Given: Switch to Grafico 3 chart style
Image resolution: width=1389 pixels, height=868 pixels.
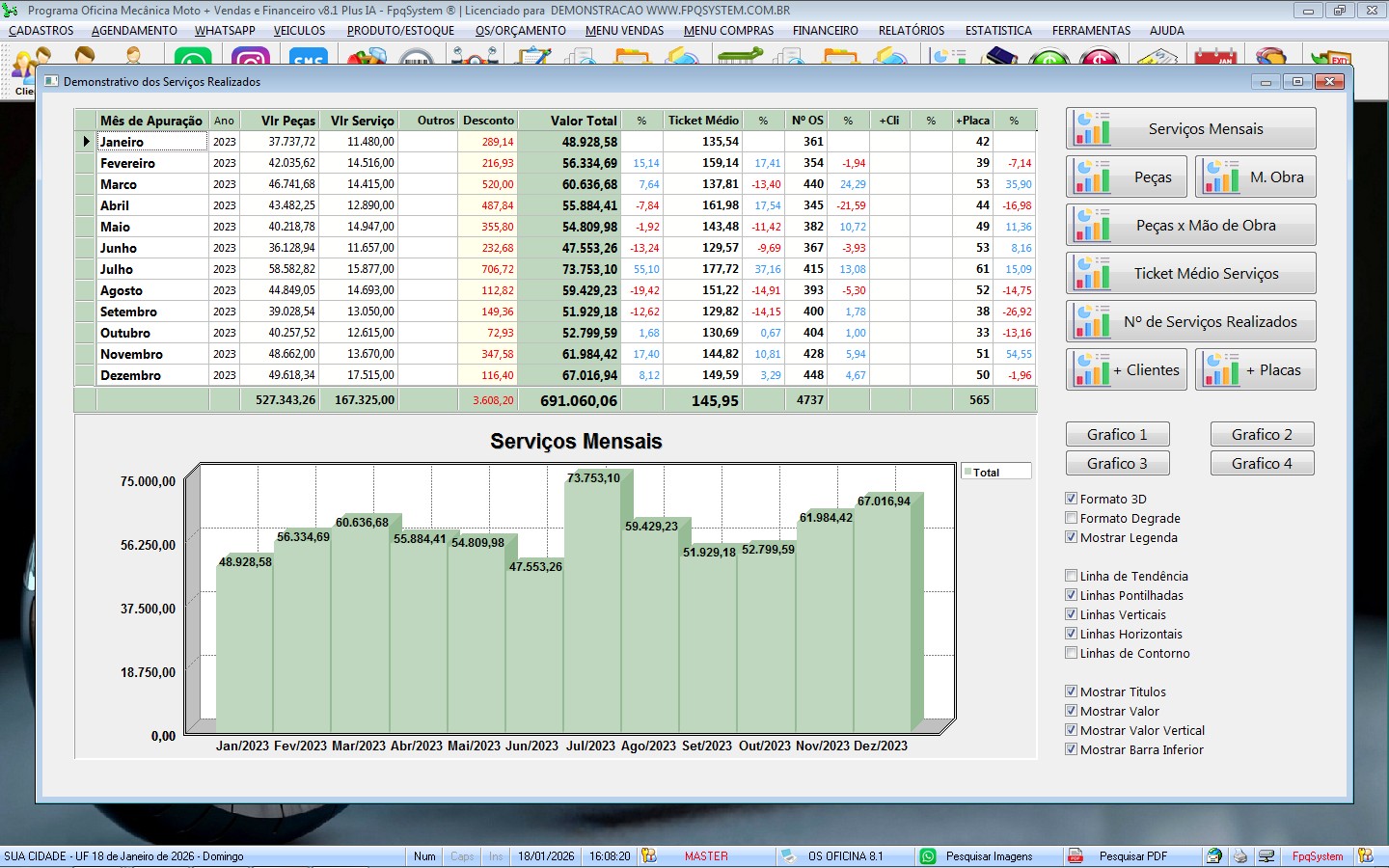Looking at the screenshot, I should 1117,464.
